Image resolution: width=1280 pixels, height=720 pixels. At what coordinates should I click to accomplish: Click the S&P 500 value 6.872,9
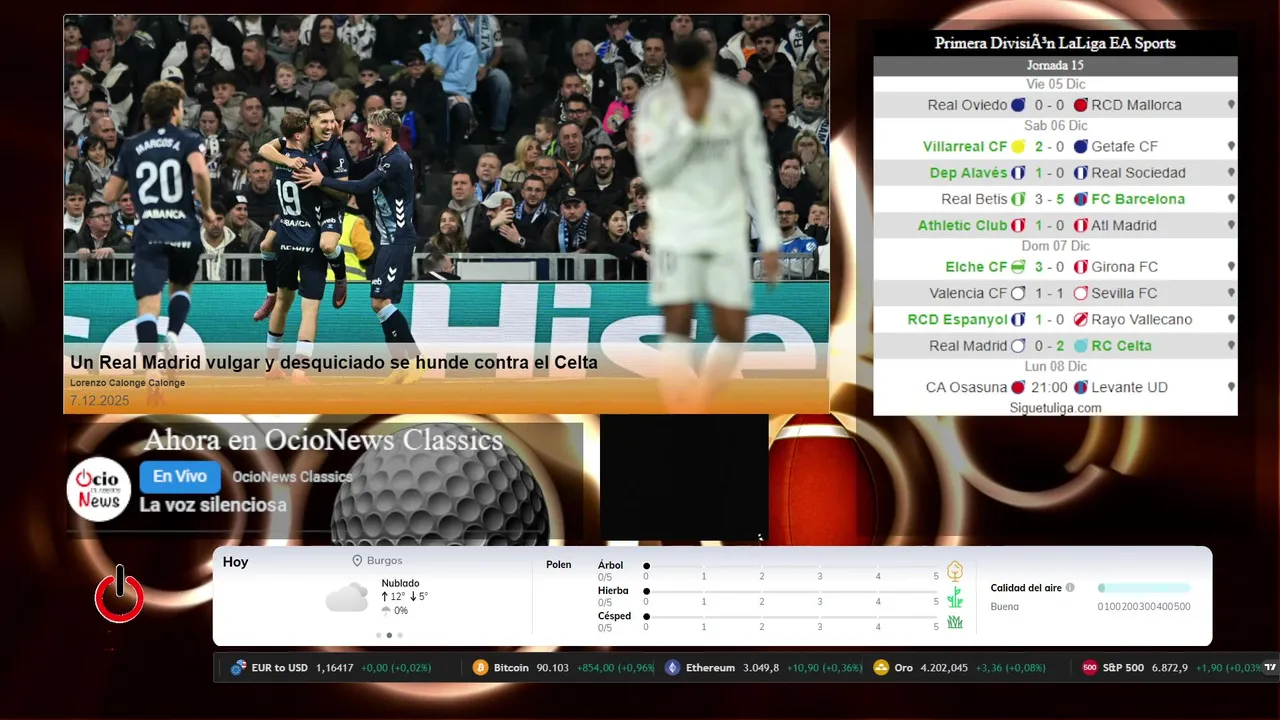click(1170, 667)
